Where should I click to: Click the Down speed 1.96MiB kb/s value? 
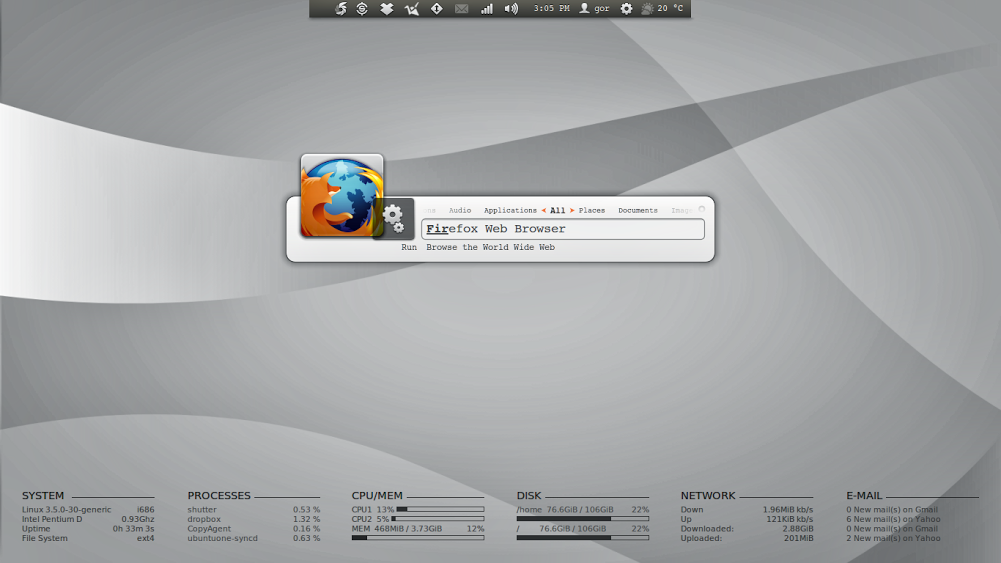click(788, 509)
